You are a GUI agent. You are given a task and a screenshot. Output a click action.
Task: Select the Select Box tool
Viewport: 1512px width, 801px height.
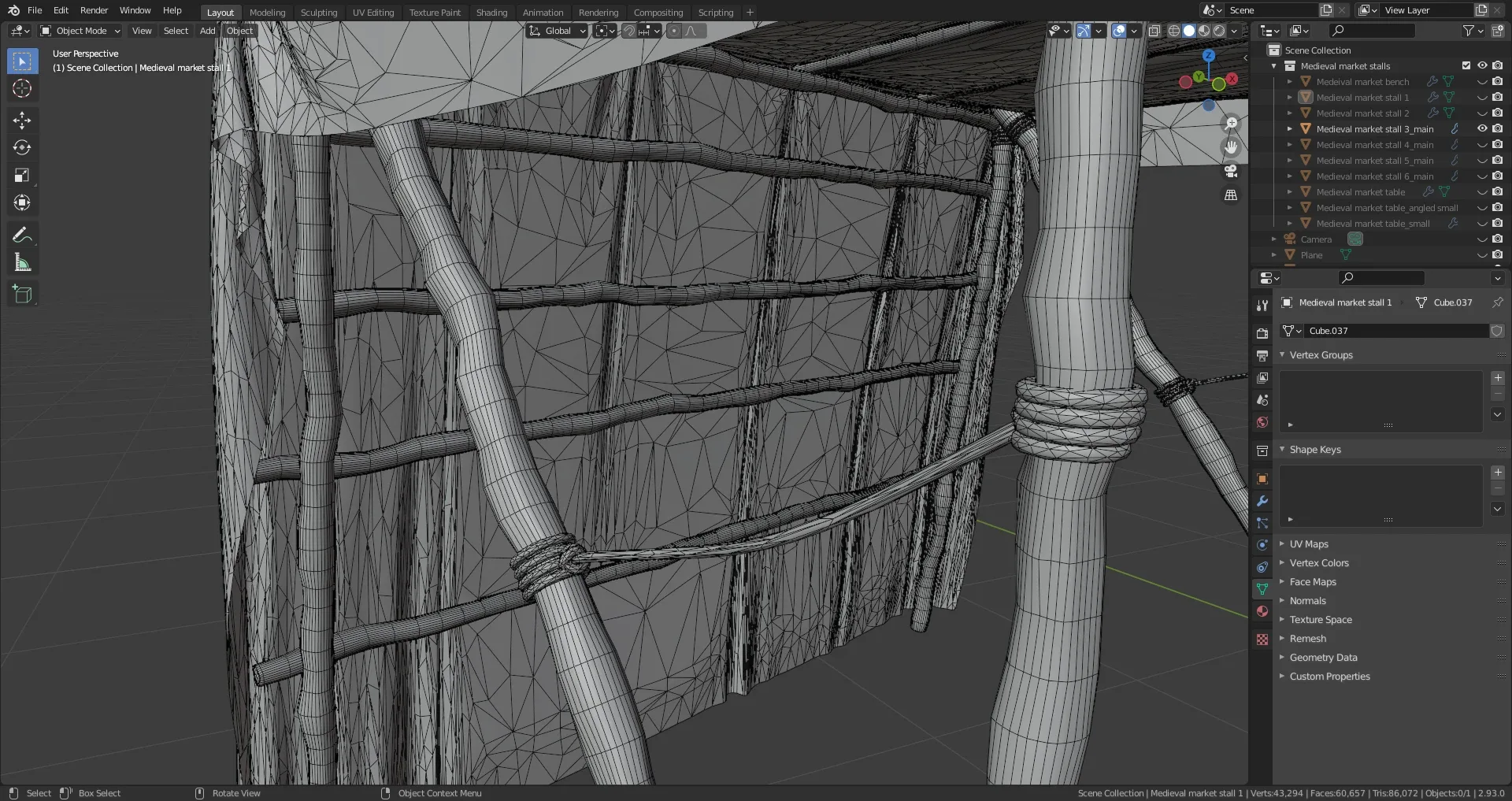(22, 61)
